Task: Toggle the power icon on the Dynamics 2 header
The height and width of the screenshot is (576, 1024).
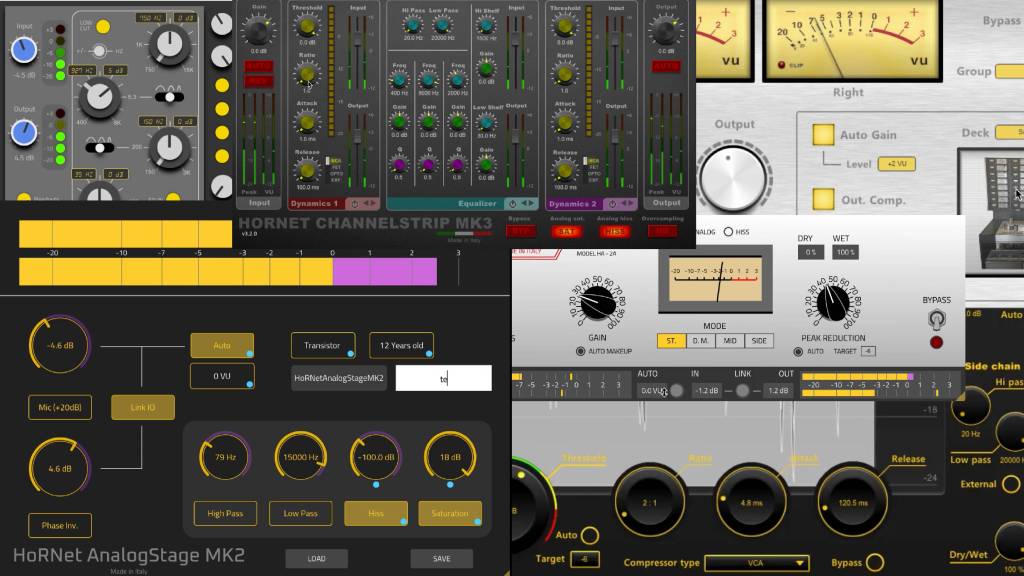Action: (612, 205)
